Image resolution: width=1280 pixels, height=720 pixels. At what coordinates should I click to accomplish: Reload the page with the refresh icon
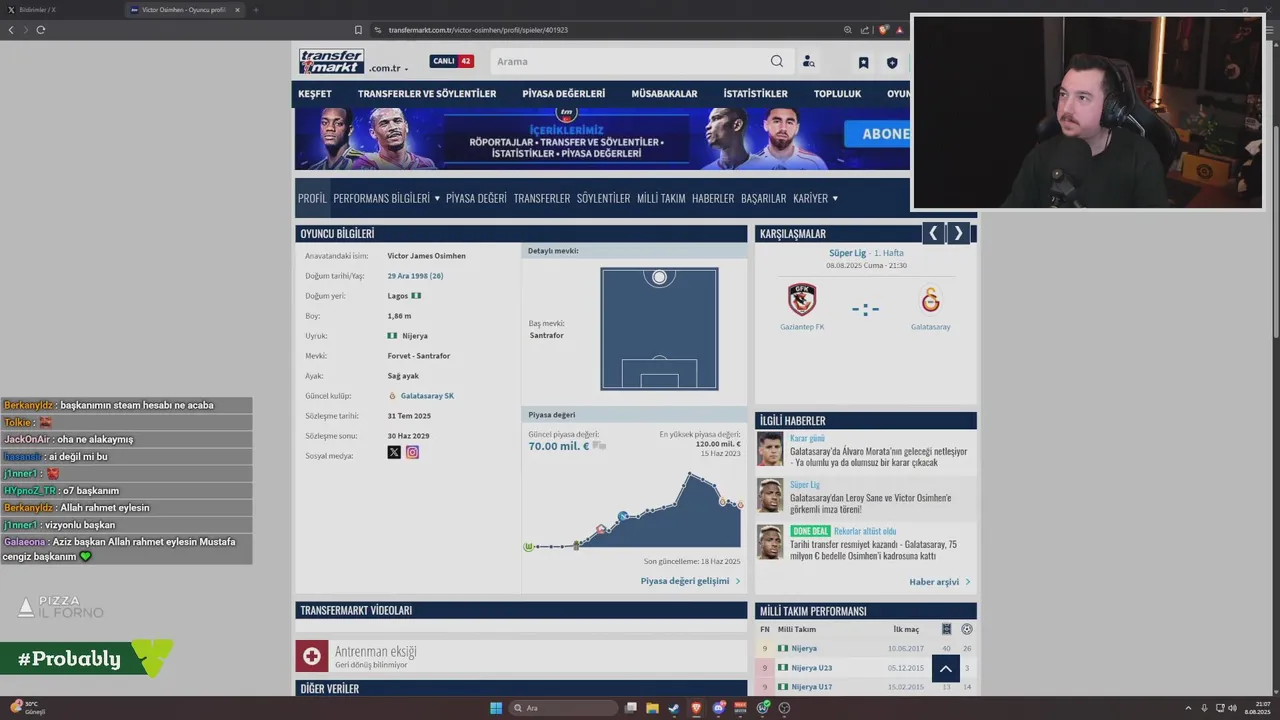coord(40,30)
